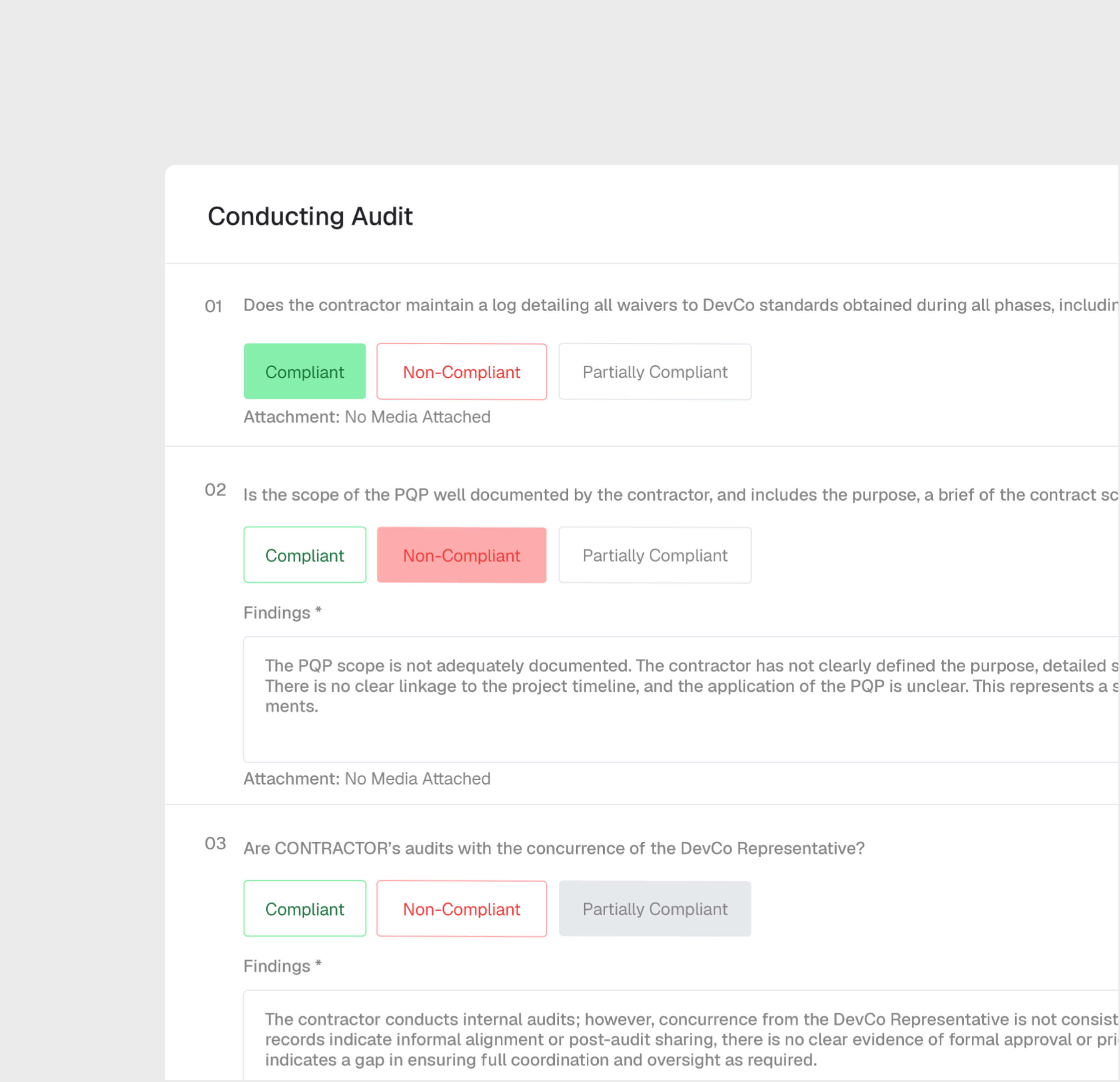Screen dimensions: 1120x1082
Task: Click the Findings label in question 02
Action: [282, 613]
